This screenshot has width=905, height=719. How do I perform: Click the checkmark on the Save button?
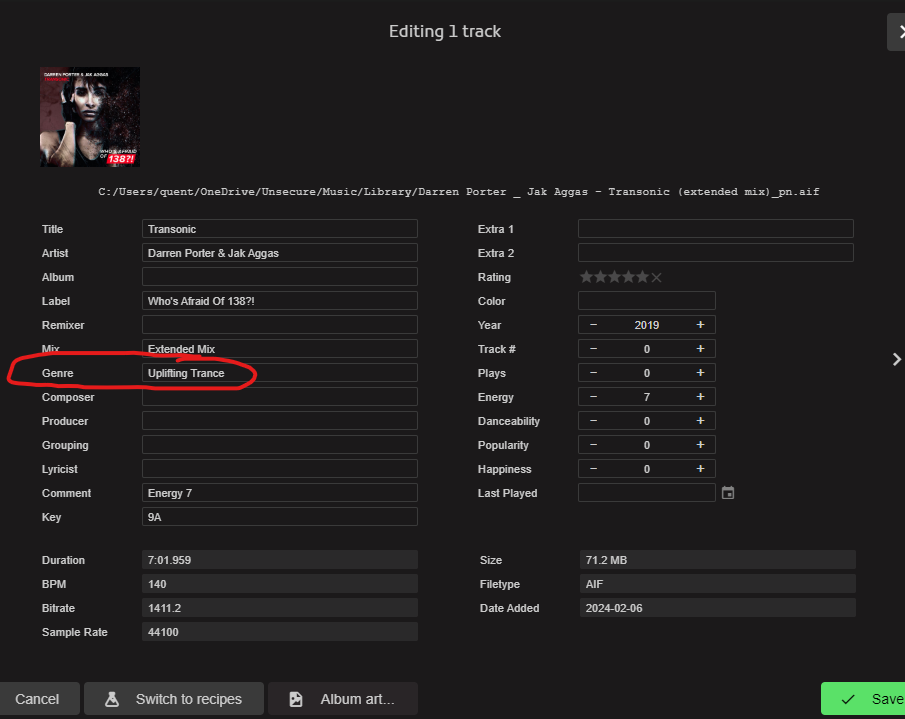(x=847, y=698)
